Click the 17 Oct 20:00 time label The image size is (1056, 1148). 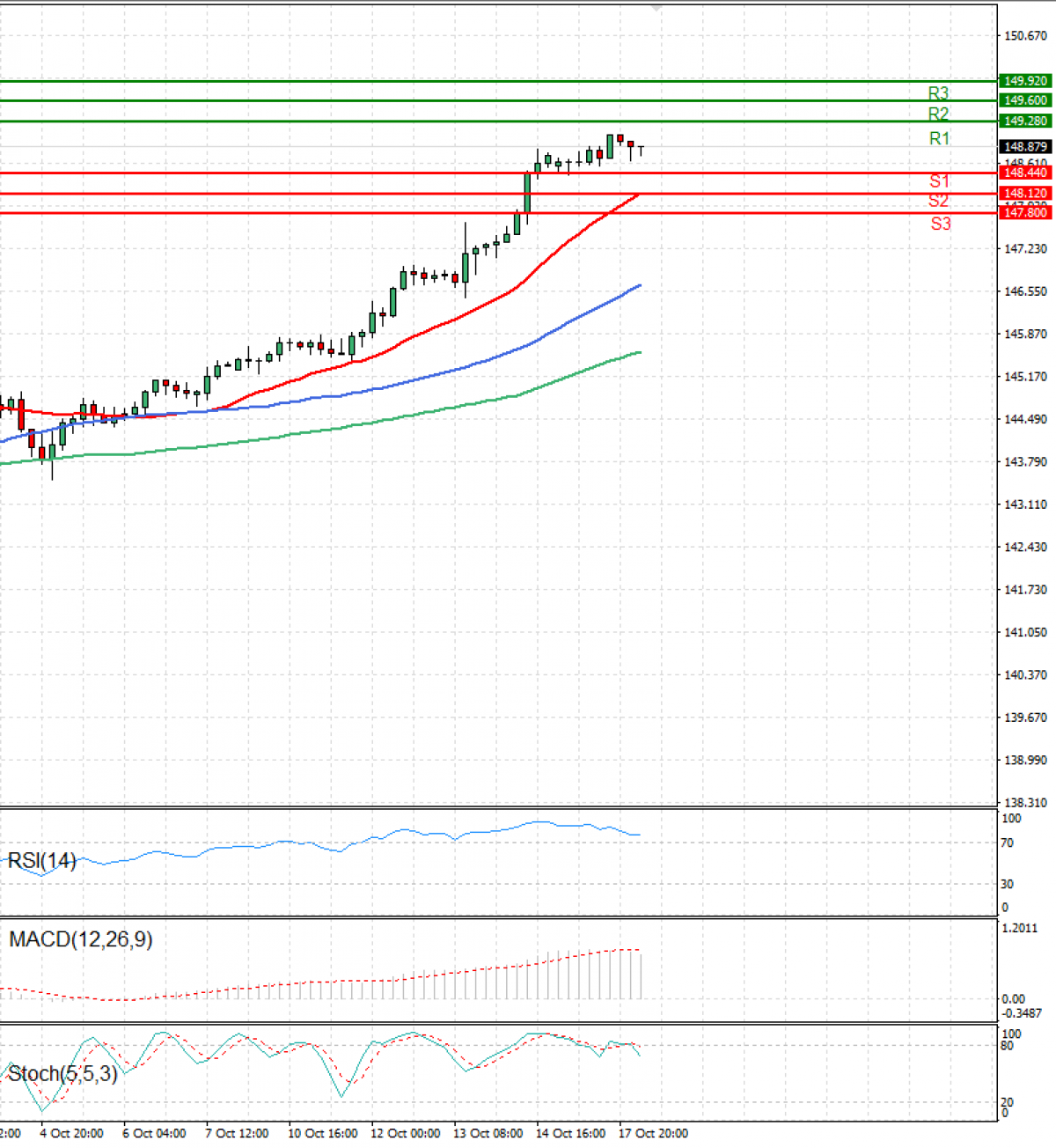(653, 1133)
